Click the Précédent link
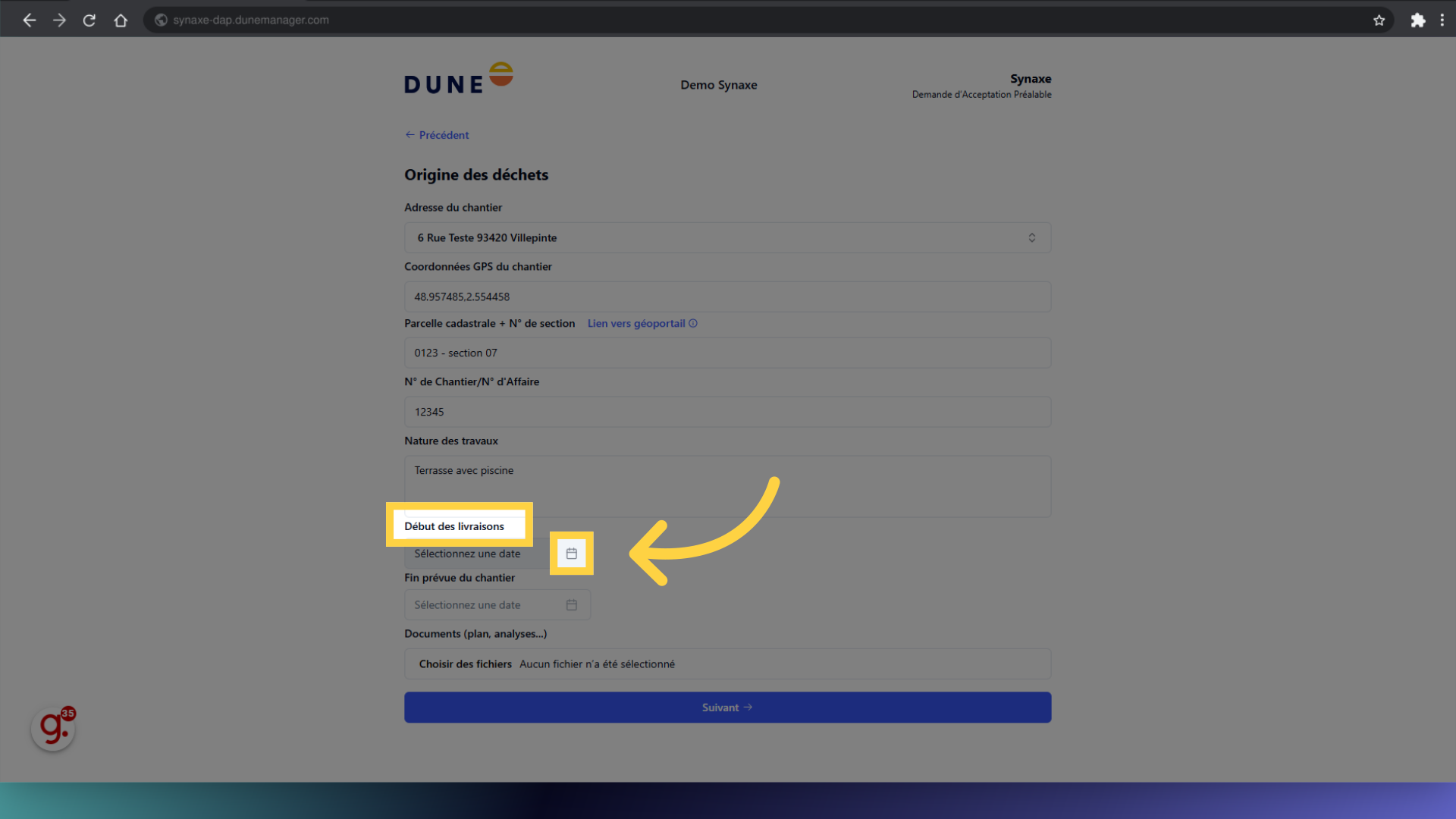The height and width of the screenshot is (819, 1456). (437, 135)
